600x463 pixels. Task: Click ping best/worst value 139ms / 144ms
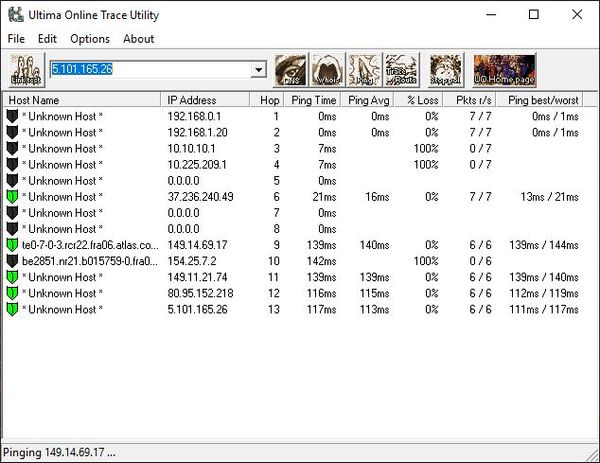(544, 245)
